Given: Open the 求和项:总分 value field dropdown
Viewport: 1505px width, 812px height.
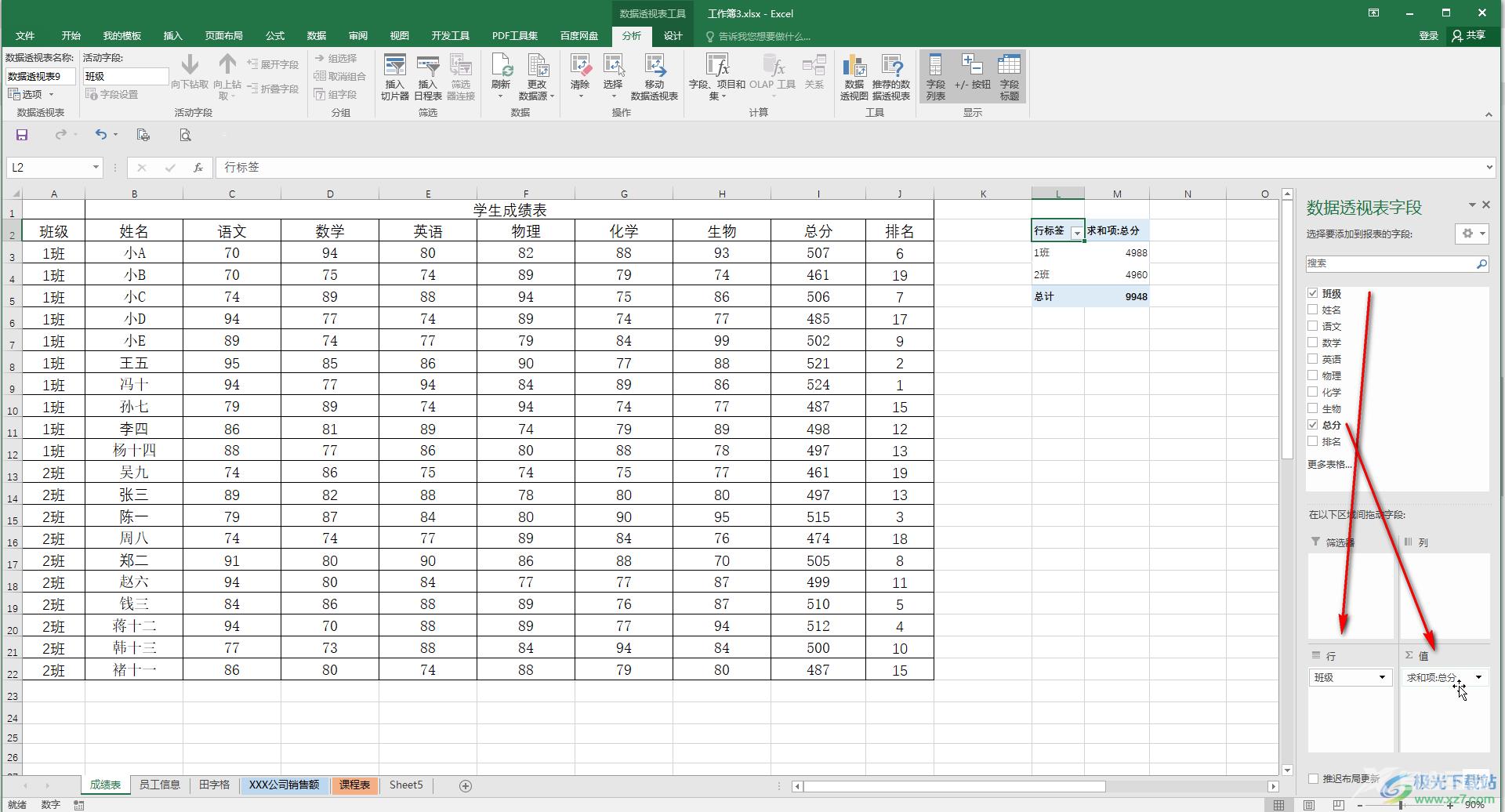Looking at the screenshot, I should [1478, 677].
